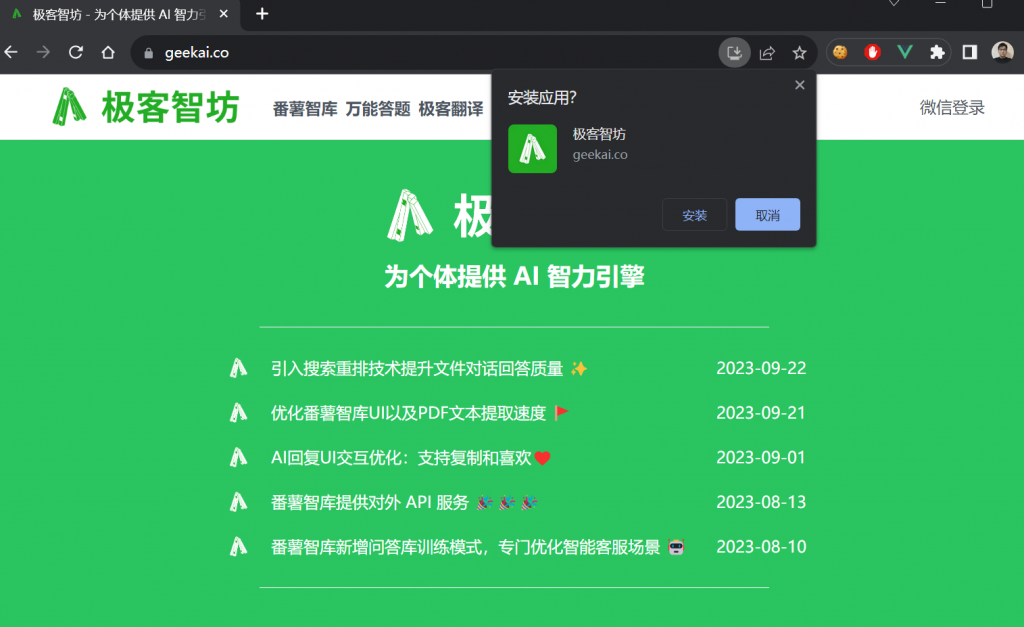Click 极客智坊 app name in install dialog

599,135
